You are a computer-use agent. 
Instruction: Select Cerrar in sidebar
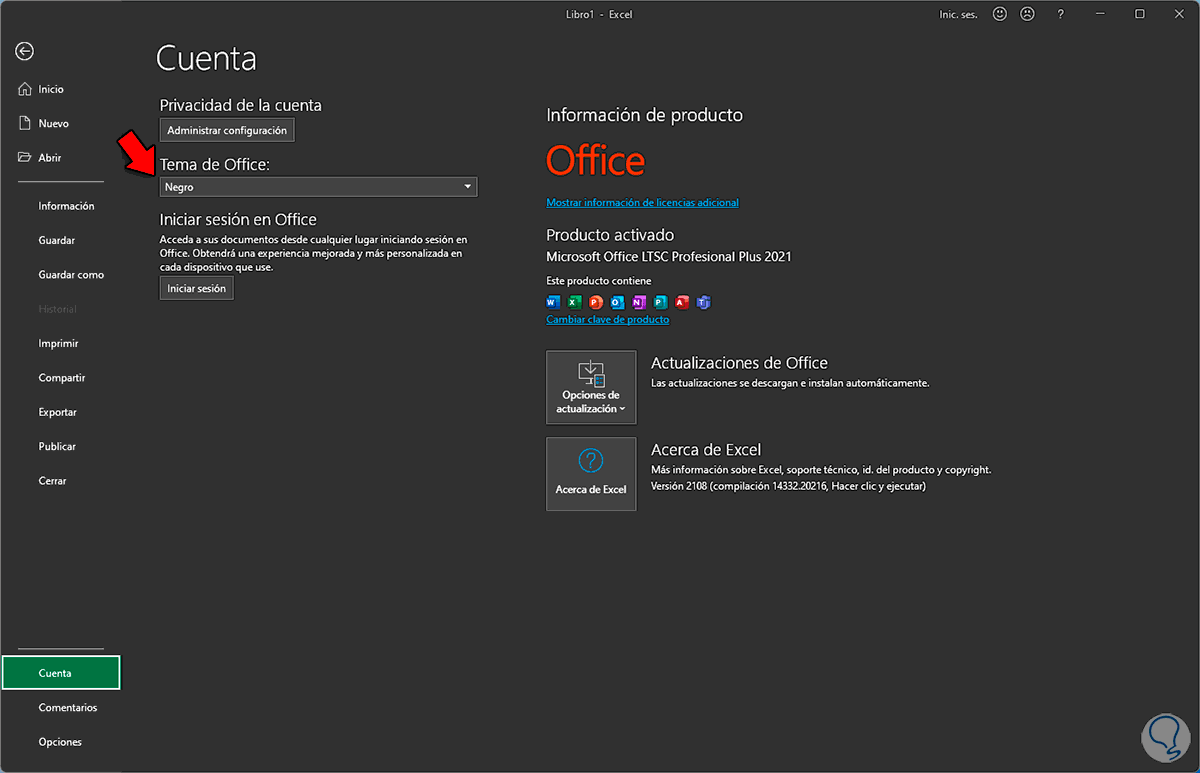coord(53,481)
